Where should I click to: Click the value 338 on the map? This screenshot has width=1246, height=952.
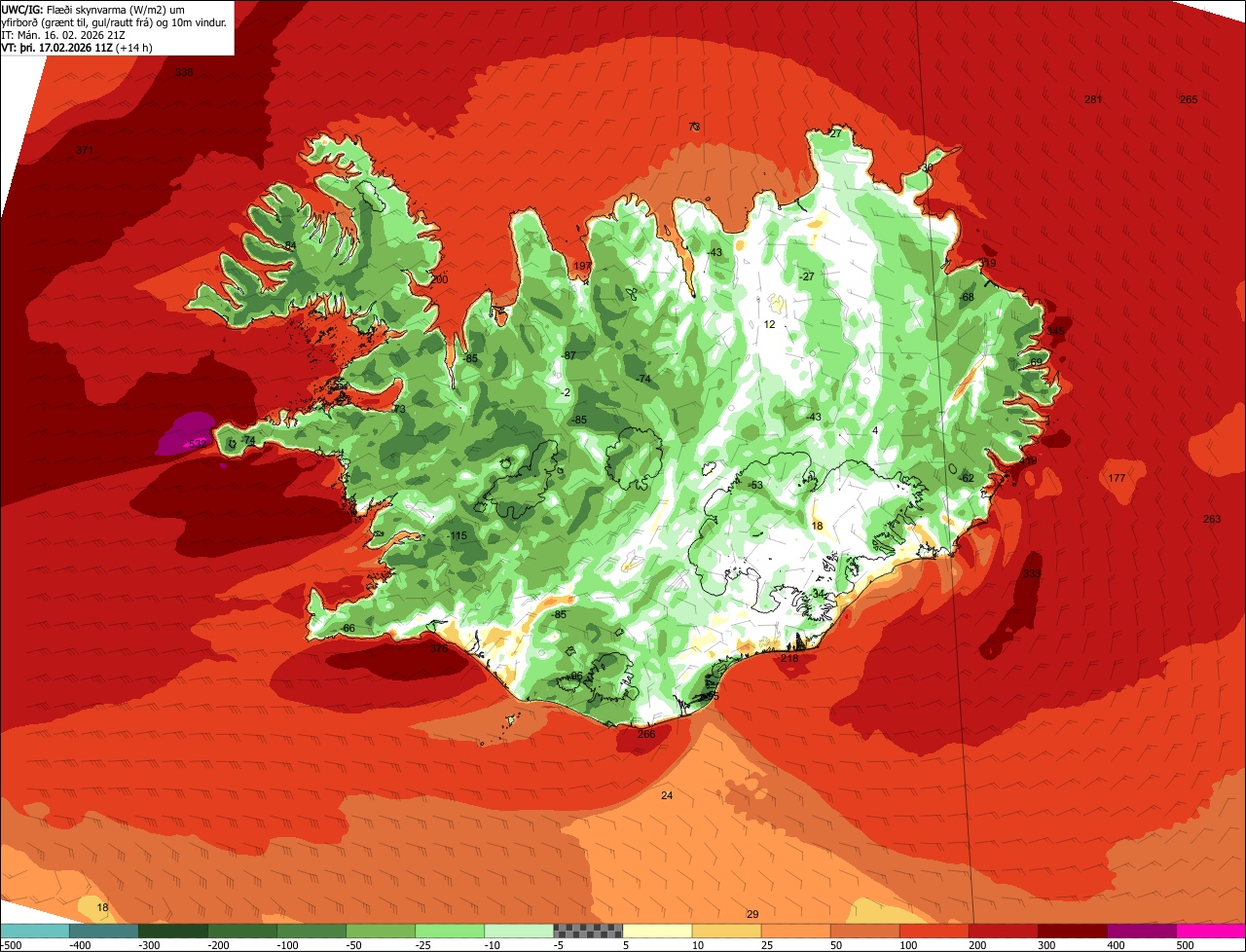coord(184,73)
